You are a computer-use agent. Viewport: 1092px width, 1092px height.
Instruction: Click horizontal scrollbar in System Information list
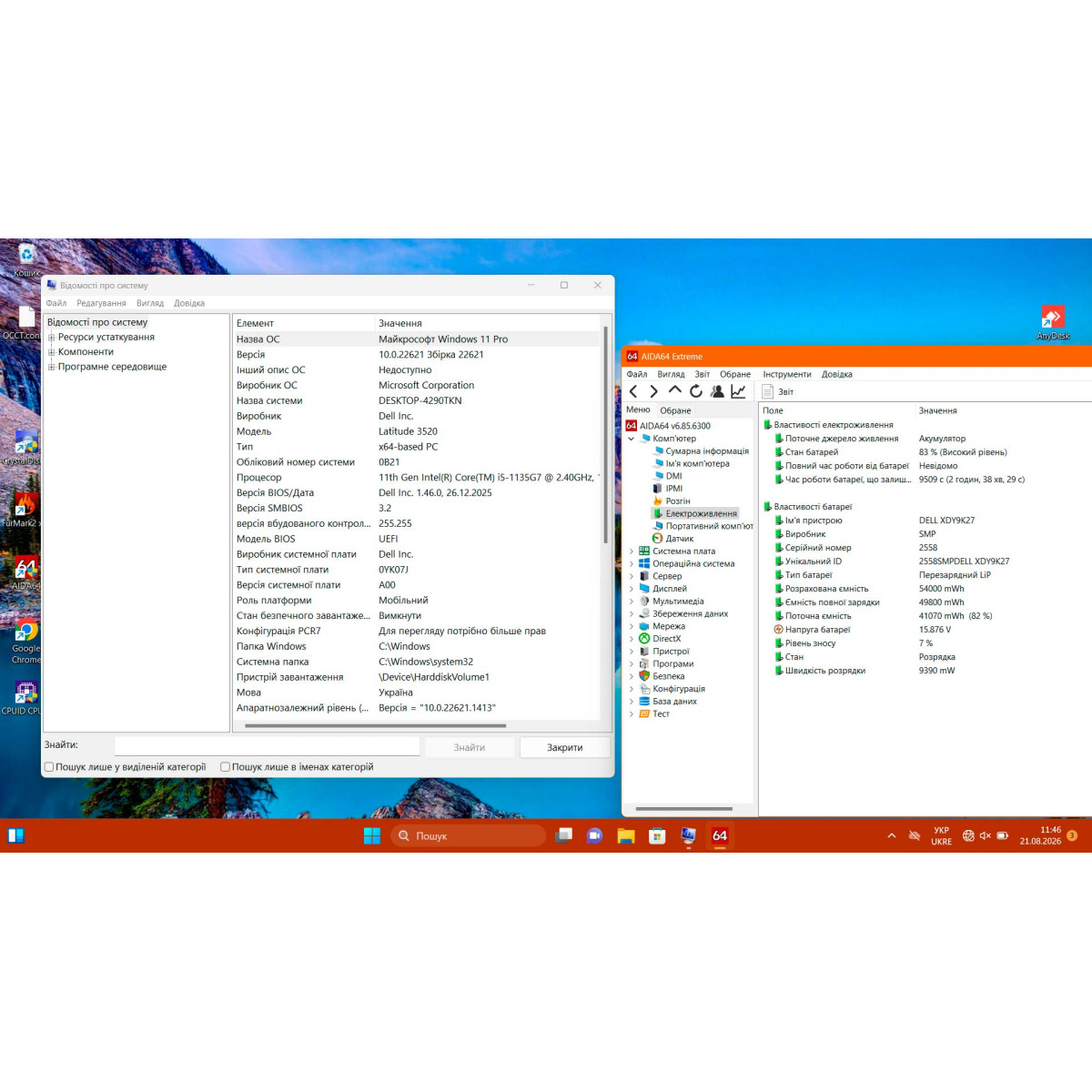pyautogui.click(x=376, y=726)
